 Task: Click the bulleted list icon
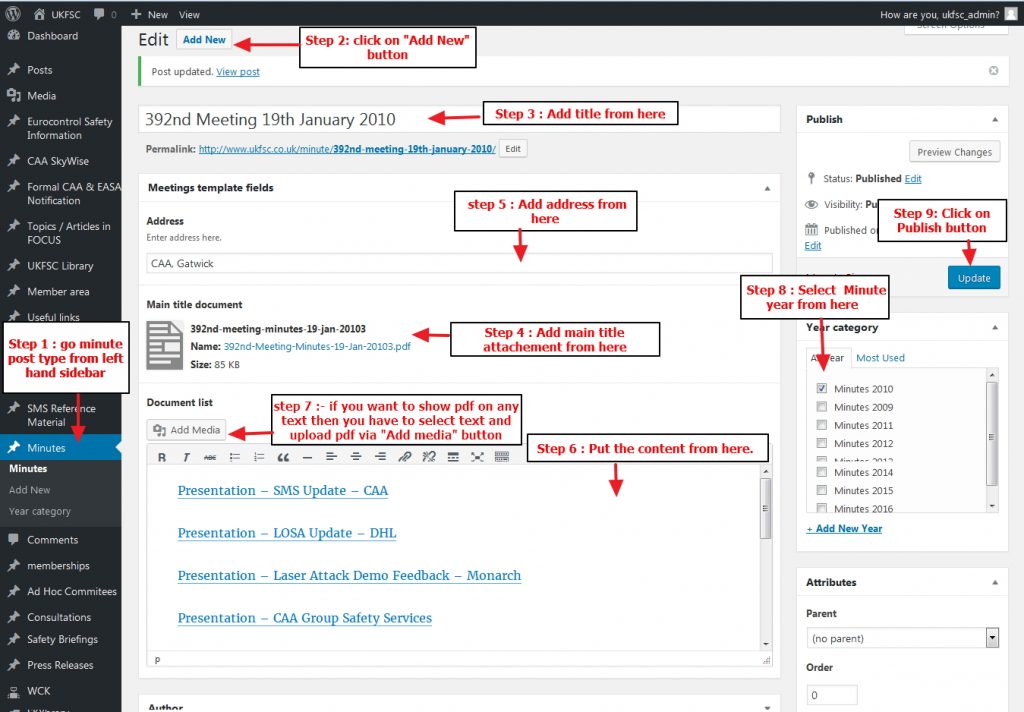(x=235, y=457)
